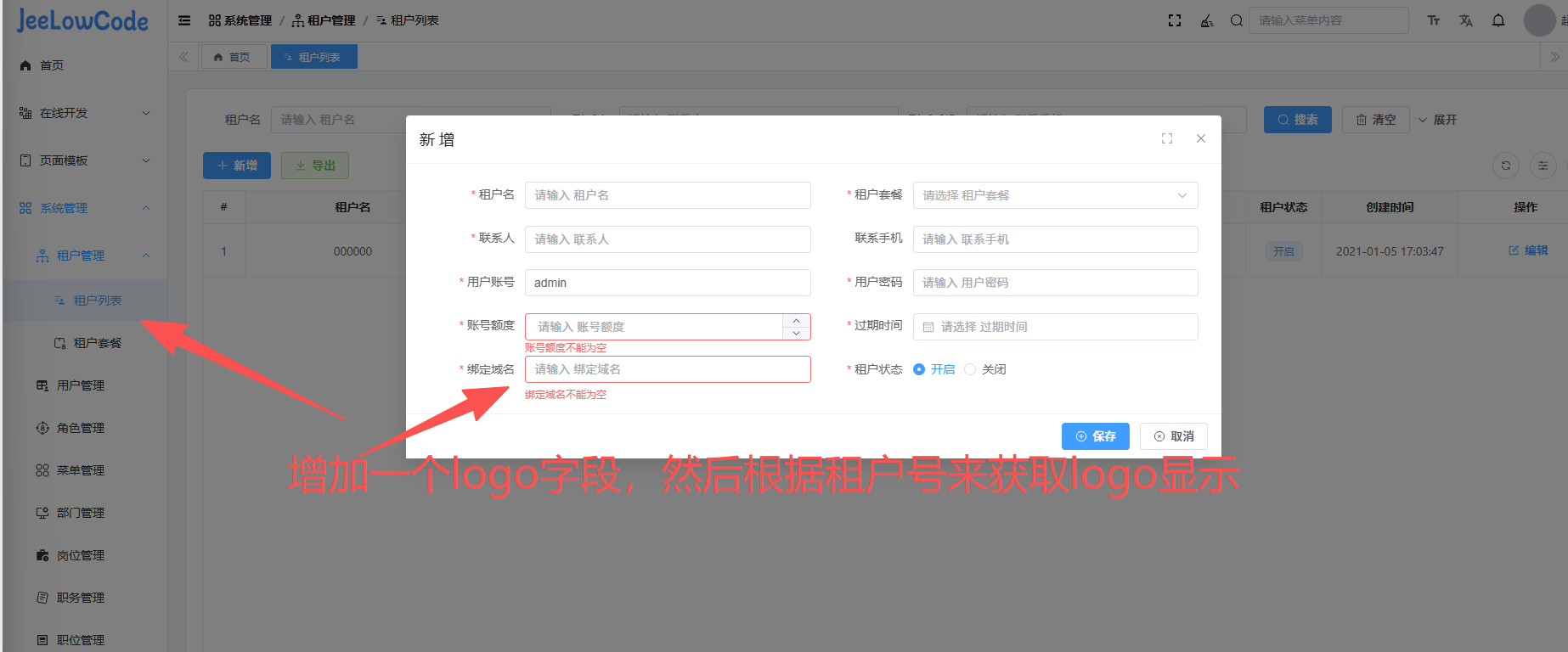Open the table column settings icon

(x=1543, y=166)
